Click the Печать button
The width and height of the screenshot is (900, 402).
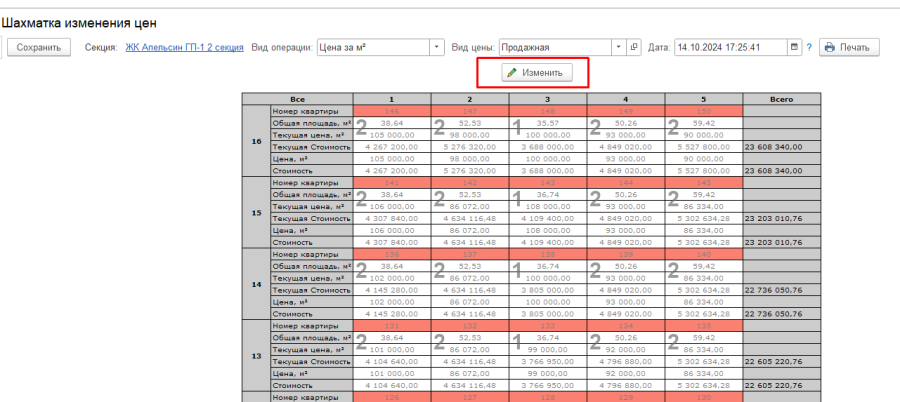click(x=849, y=48)
